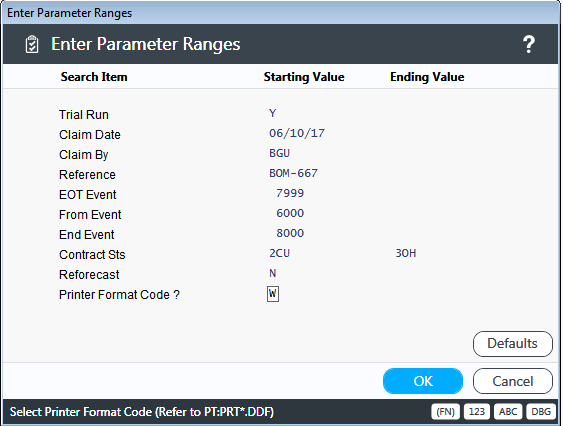Screen dimensions: 563x426
Task: Restore values with the Defaults button
Action: click(x=513, y=344)
